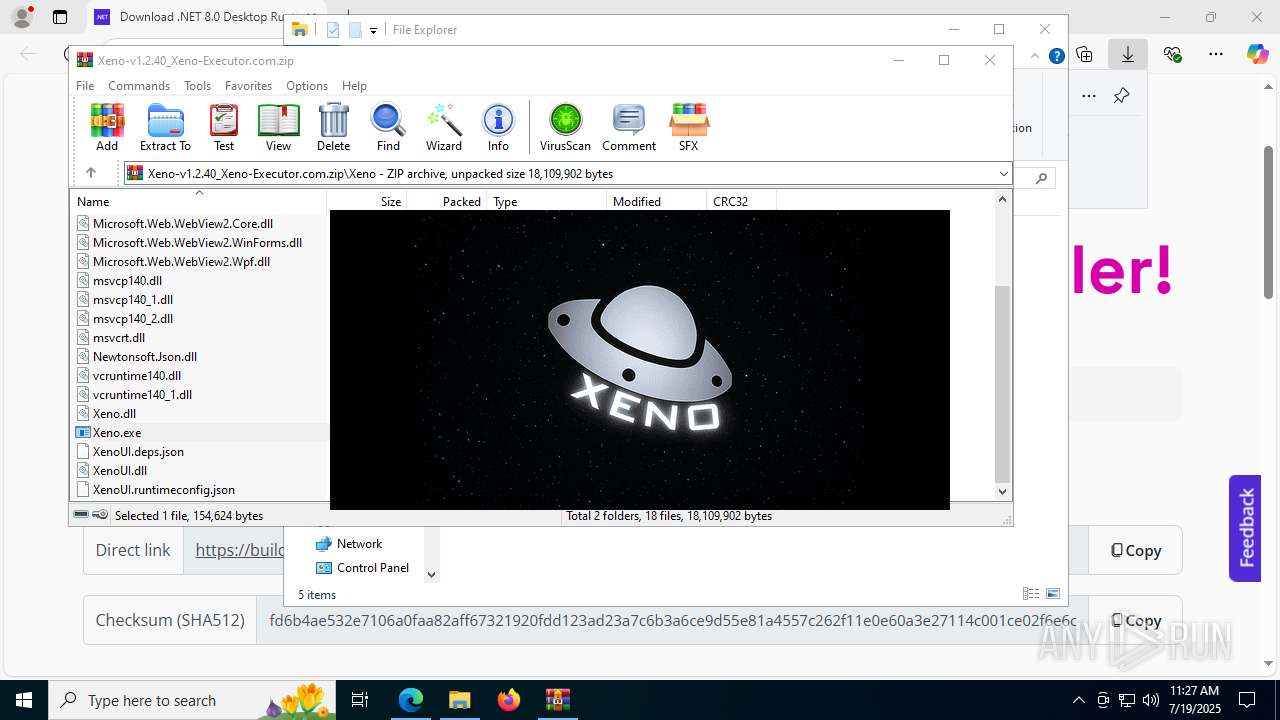The width and height of the screenshot is (1280, 720).
Task: Sort files by Size column header
Action: click(367, 201)
